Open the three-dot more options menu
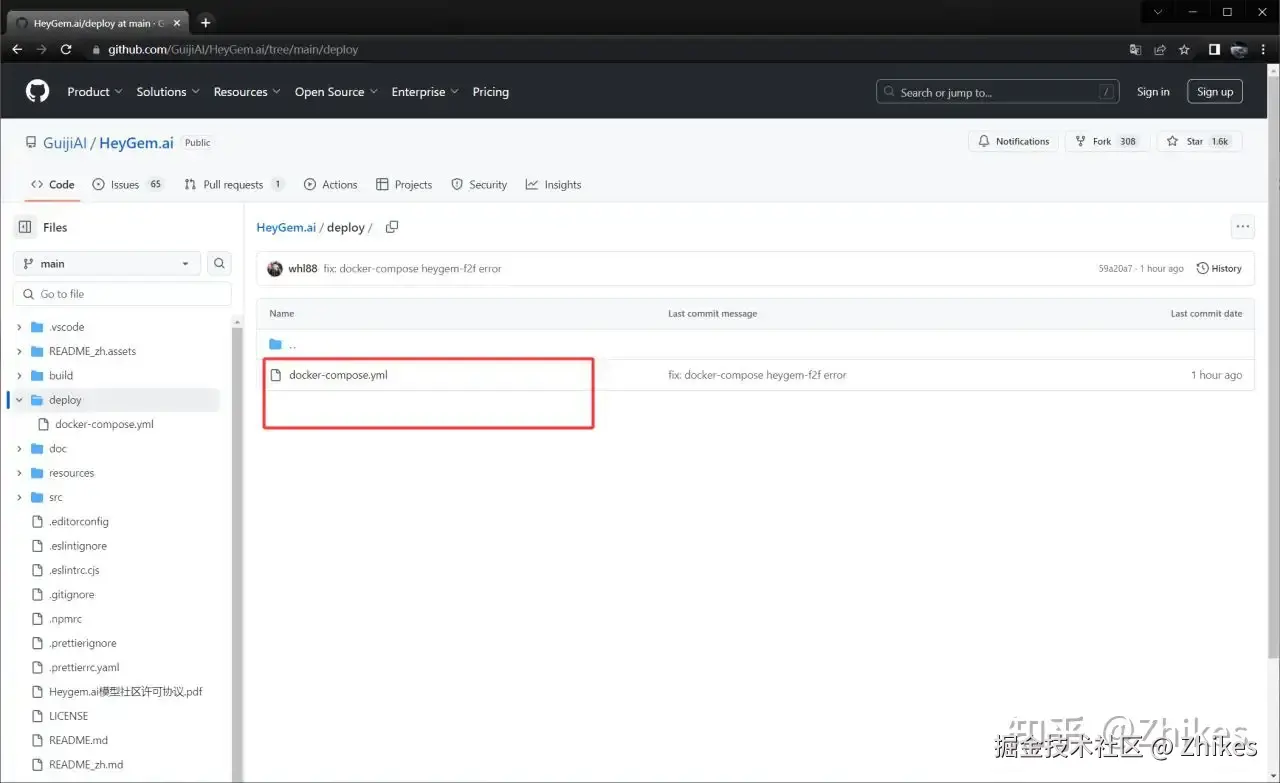Viewport: 1280px width, 783px height. point(1243,227)
